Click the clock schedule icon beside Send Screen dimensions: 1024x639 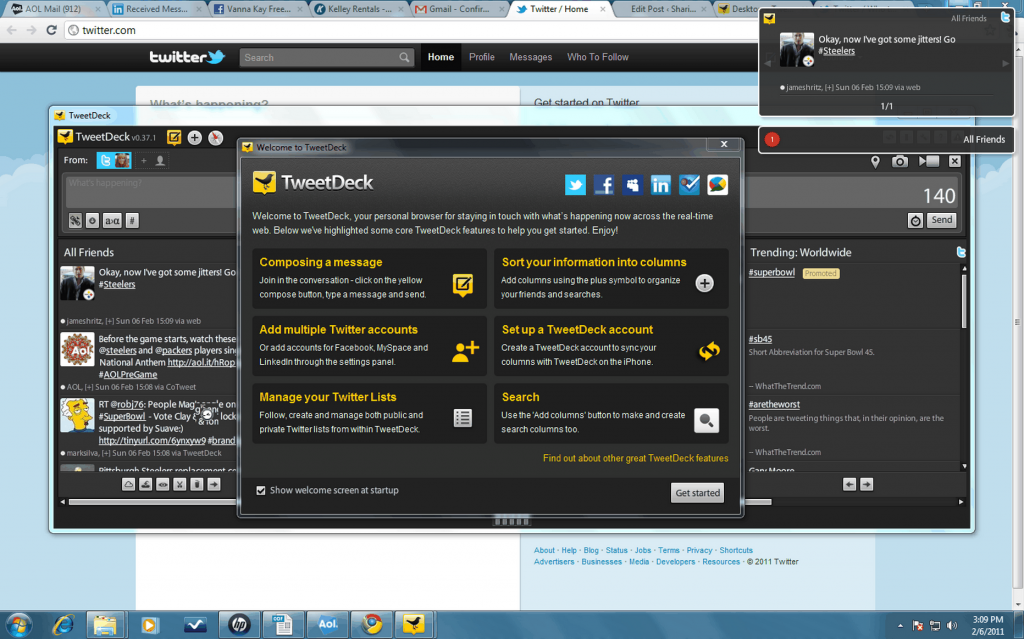point(916,221)
